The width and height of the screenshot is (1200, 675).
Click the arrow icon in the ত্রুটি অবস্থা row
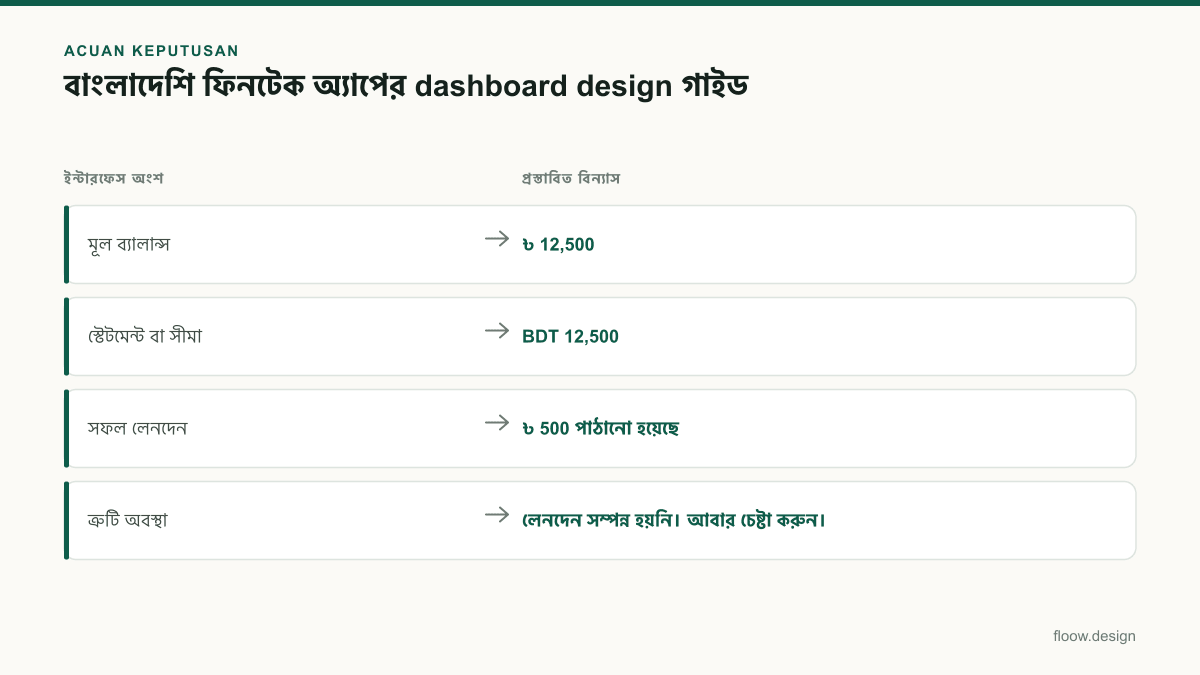click(x=497, y=514)
